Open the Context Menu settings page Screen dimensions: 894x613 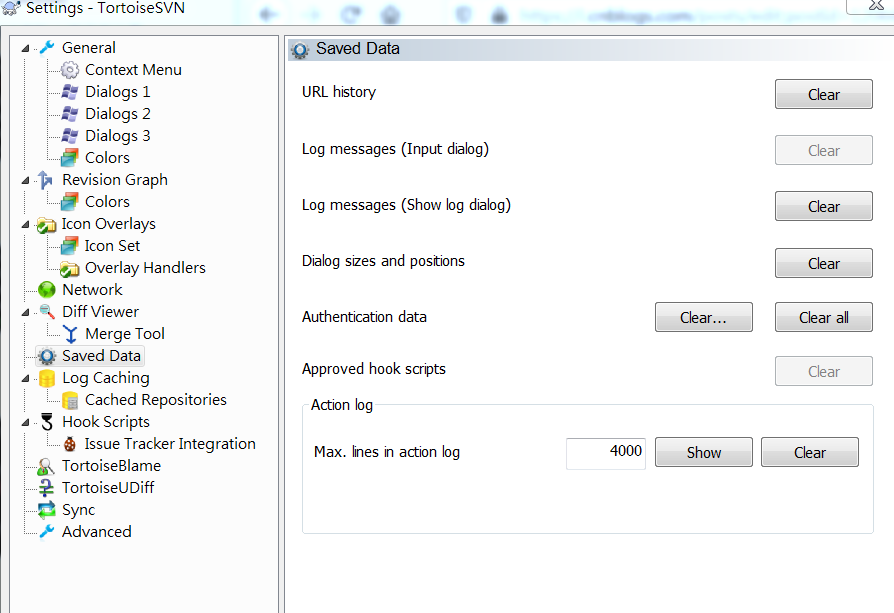click(133, 70)
